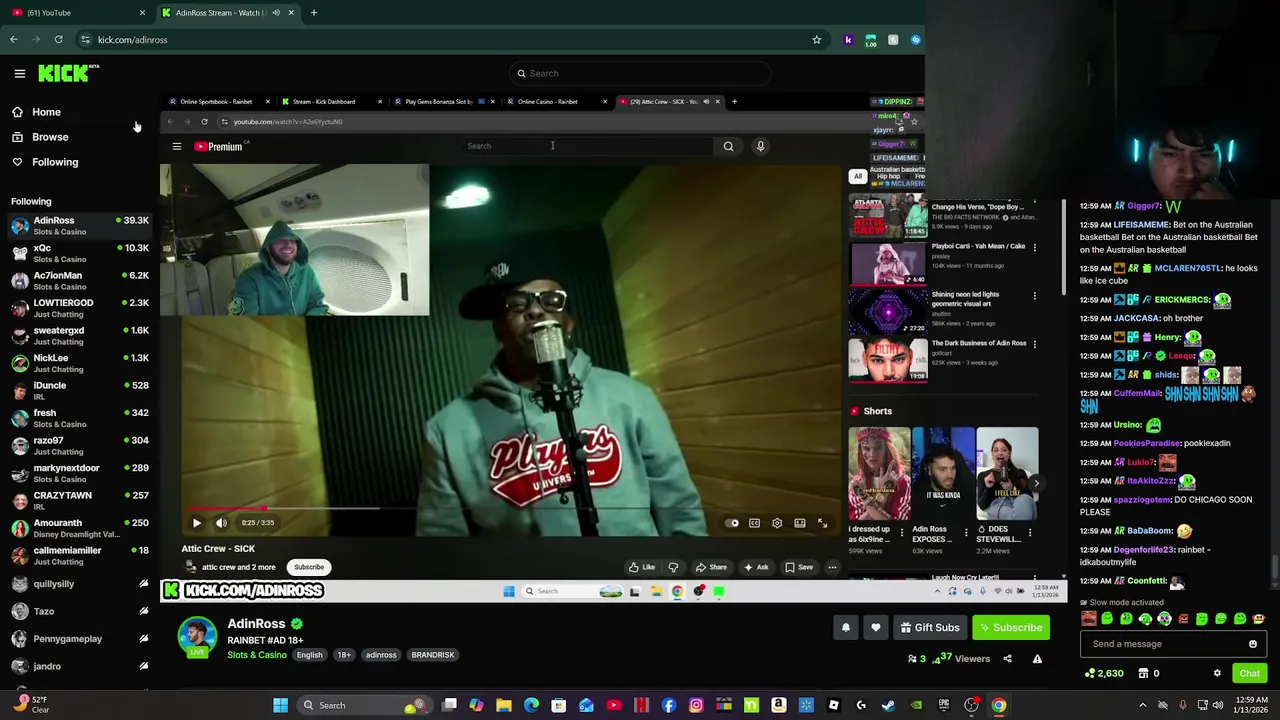This screenshot has height=720, width=1280.
Task: Share the Attic Crew video
Action: coord(711,567)
